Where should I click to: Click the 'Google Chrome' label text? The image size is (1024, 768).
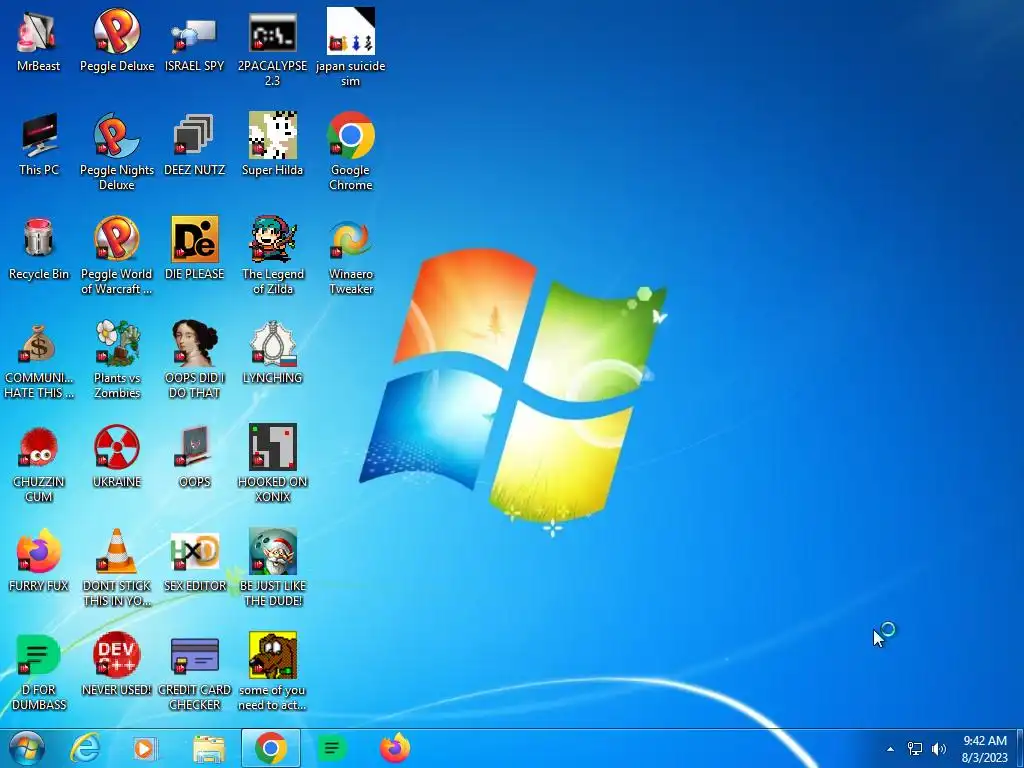pyautogui.click(x=351, y=177)
